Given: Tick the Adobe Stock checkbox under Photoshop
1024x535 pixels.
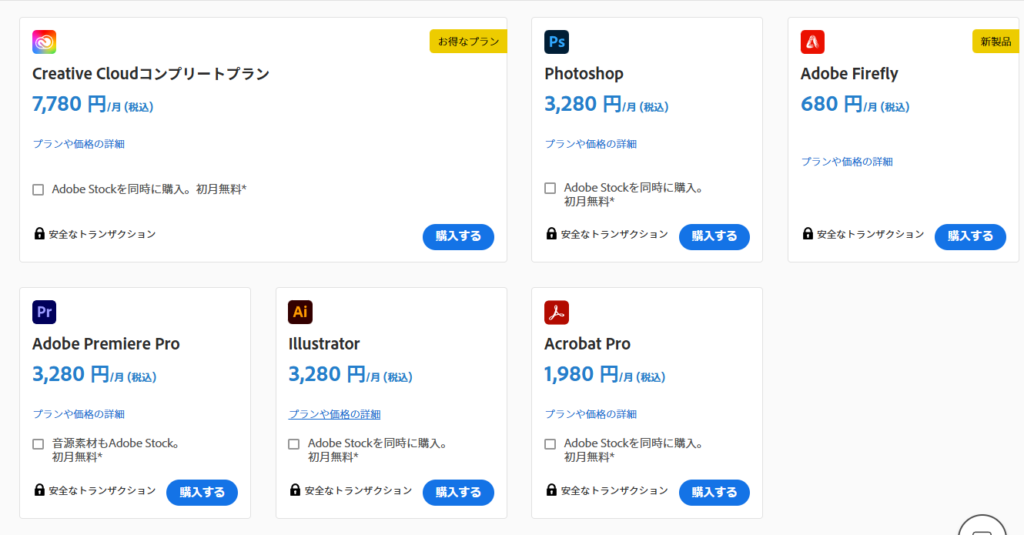Looking at the screenshot, I should pos(550,188).
